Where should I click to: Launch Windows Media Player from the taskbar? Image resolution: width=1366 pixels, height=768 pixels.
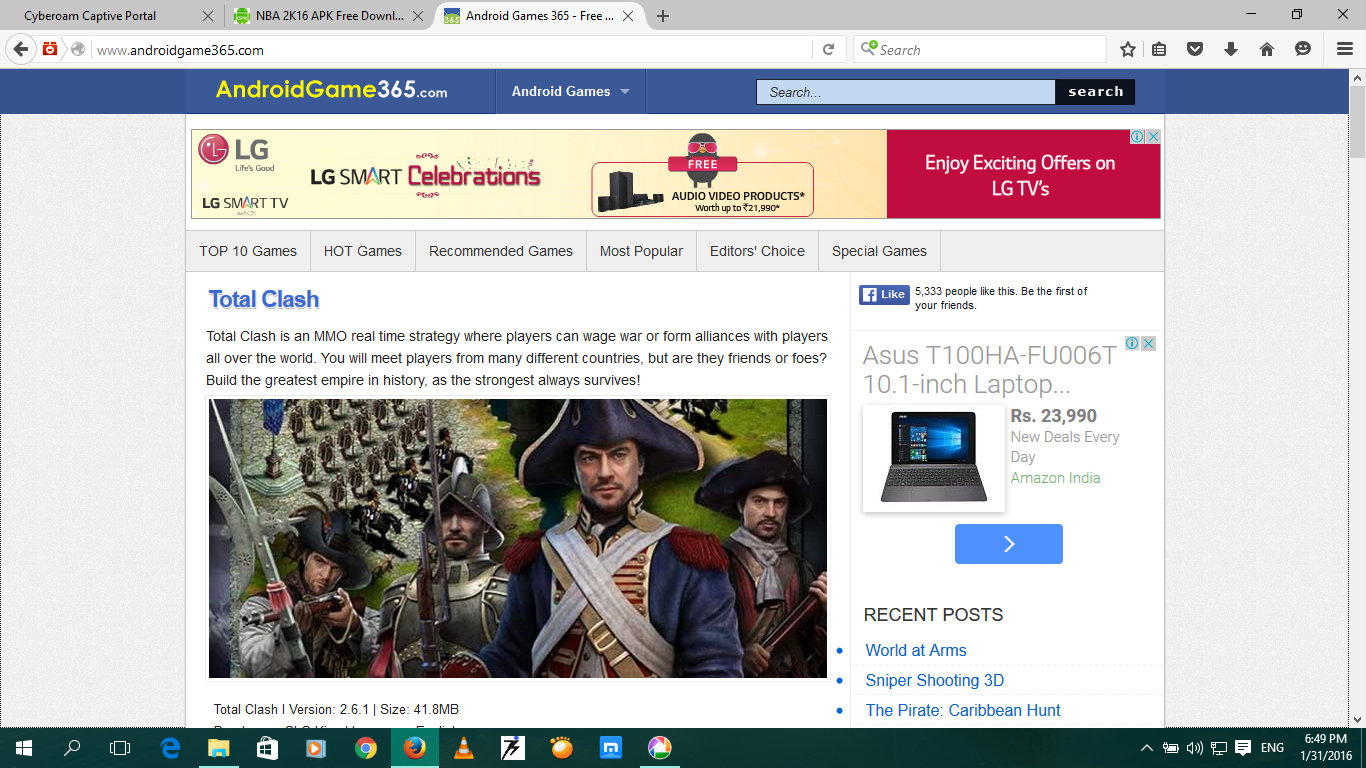coord(316,748)
